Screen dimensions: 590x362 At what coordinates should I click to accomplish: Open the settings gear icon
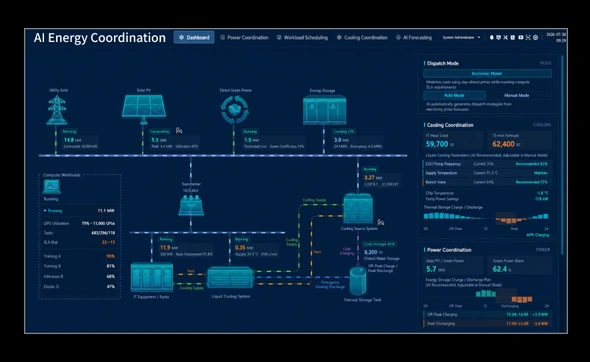click(x=535, y=37)
